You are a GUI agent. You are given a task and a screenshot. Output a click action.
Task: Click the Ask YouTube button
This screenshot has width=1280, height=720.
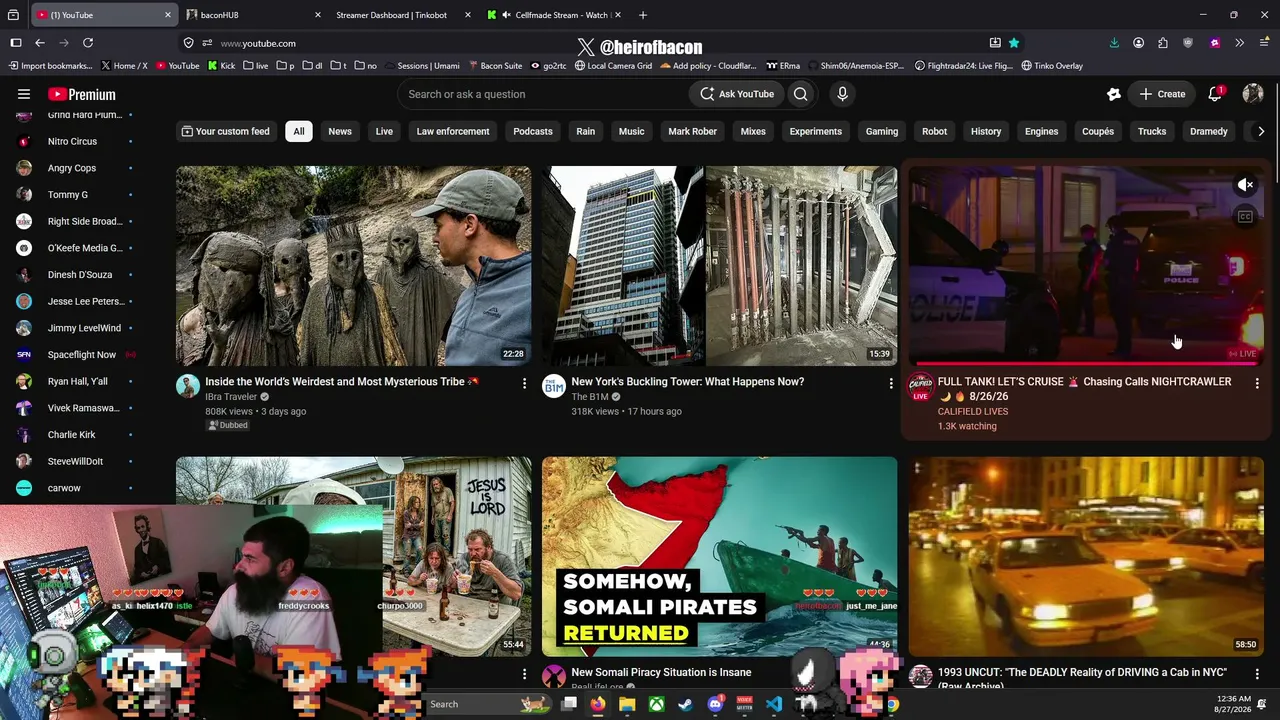tap(737, 94)
